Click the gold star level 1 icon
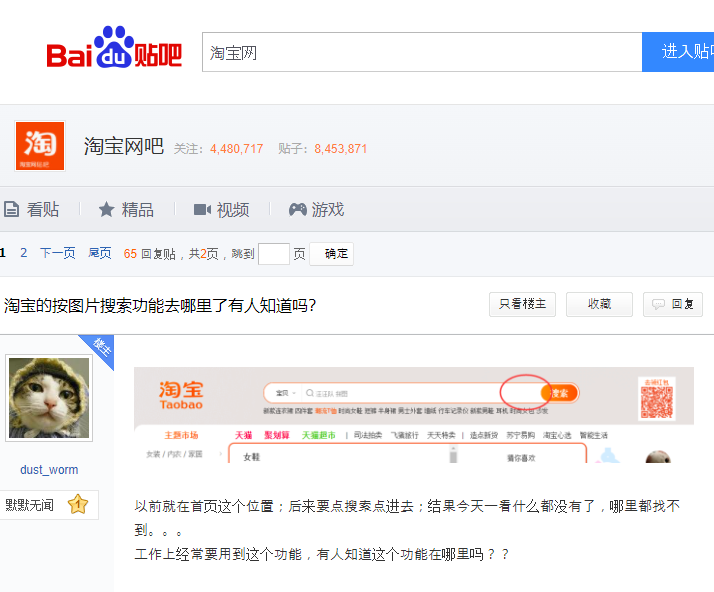 click(x=78, y=504)
